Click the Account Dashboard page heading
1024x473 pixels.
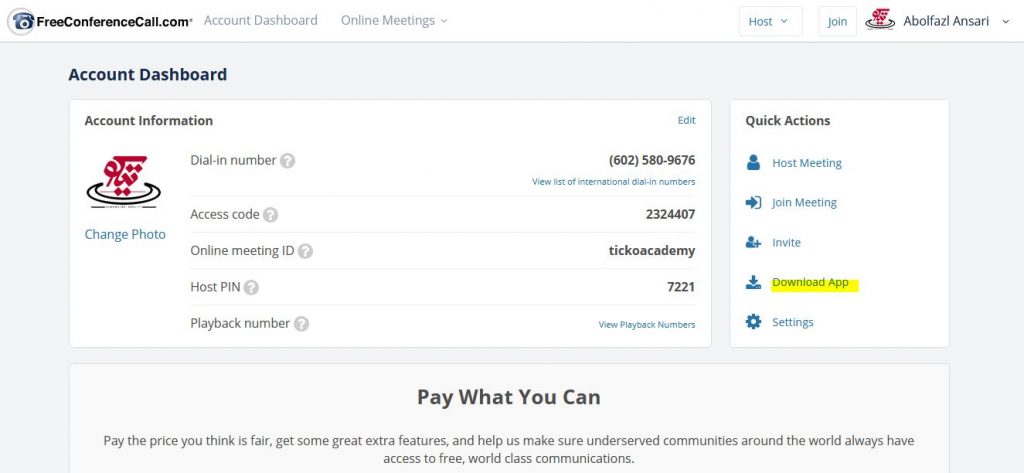pos(148,74)
